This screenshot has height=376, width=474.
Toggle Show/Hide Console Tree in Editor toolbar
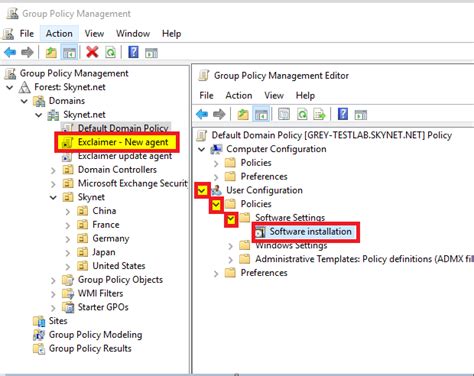(x=261, y=115)
